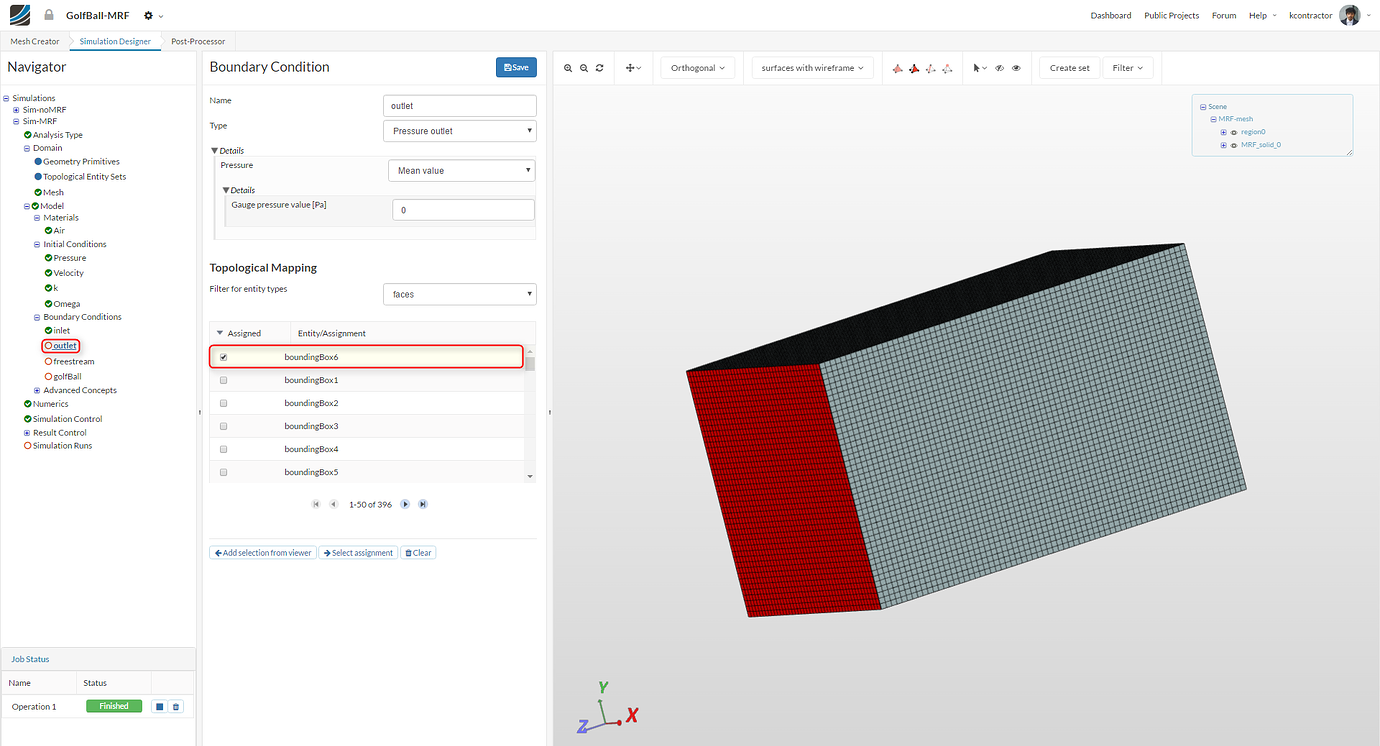Switch to the Post-Processor tab
This screenshot has width=1380, height=746.
[x=197, y=41]
